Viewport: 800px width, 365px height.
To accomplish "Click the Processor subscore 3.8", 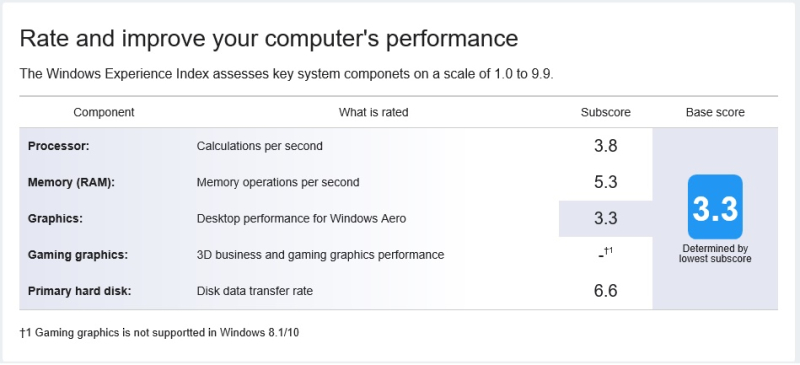I will pyautogui.click(x=606, y=146).
